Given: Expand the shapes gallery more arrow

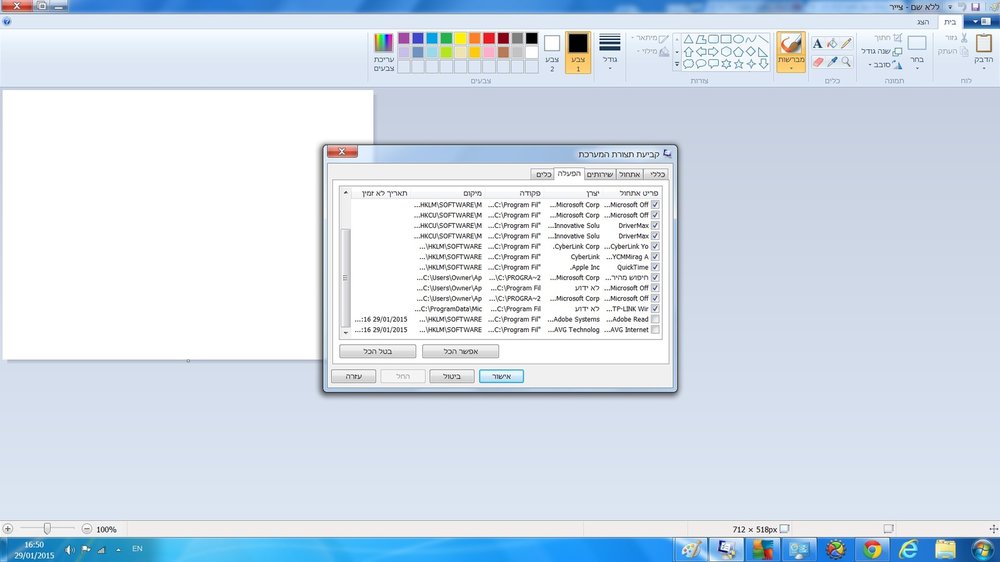Looking at the screenshot, I should pos(677,64).
